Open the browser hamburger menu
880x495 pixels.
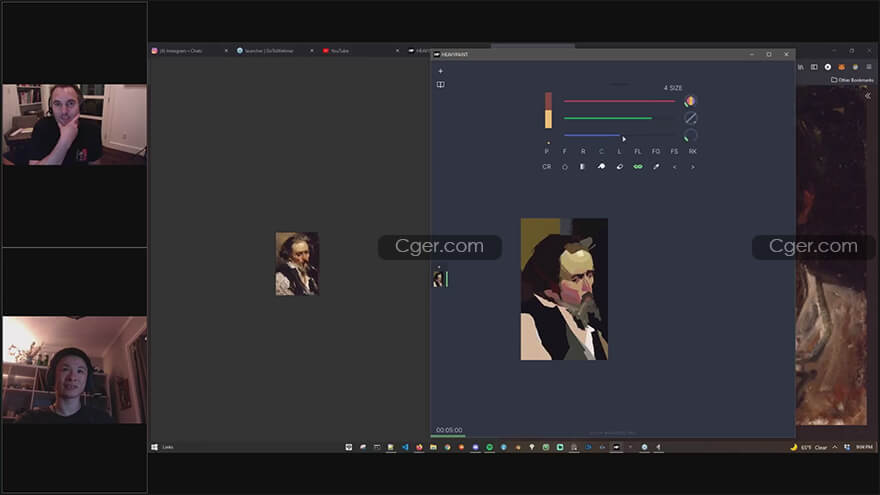point(869,67)
